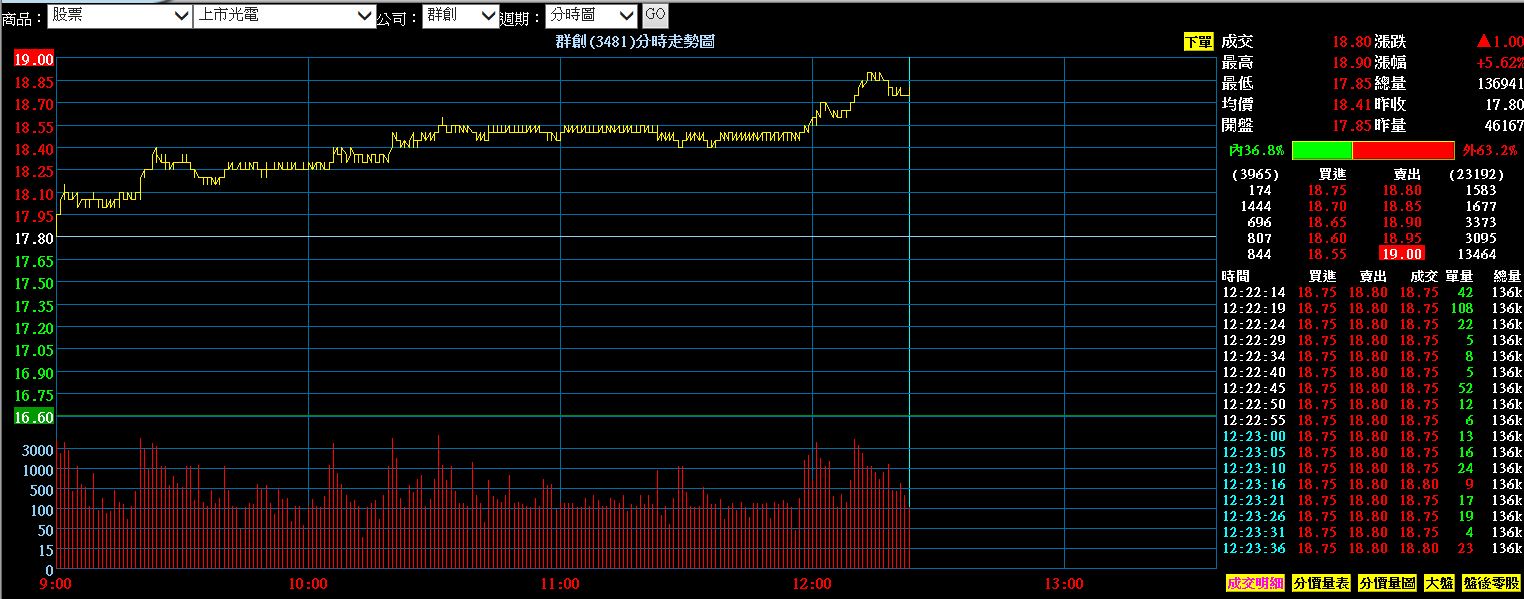
Task: Click the 11:00 time axis label
Action: point(559,583)
